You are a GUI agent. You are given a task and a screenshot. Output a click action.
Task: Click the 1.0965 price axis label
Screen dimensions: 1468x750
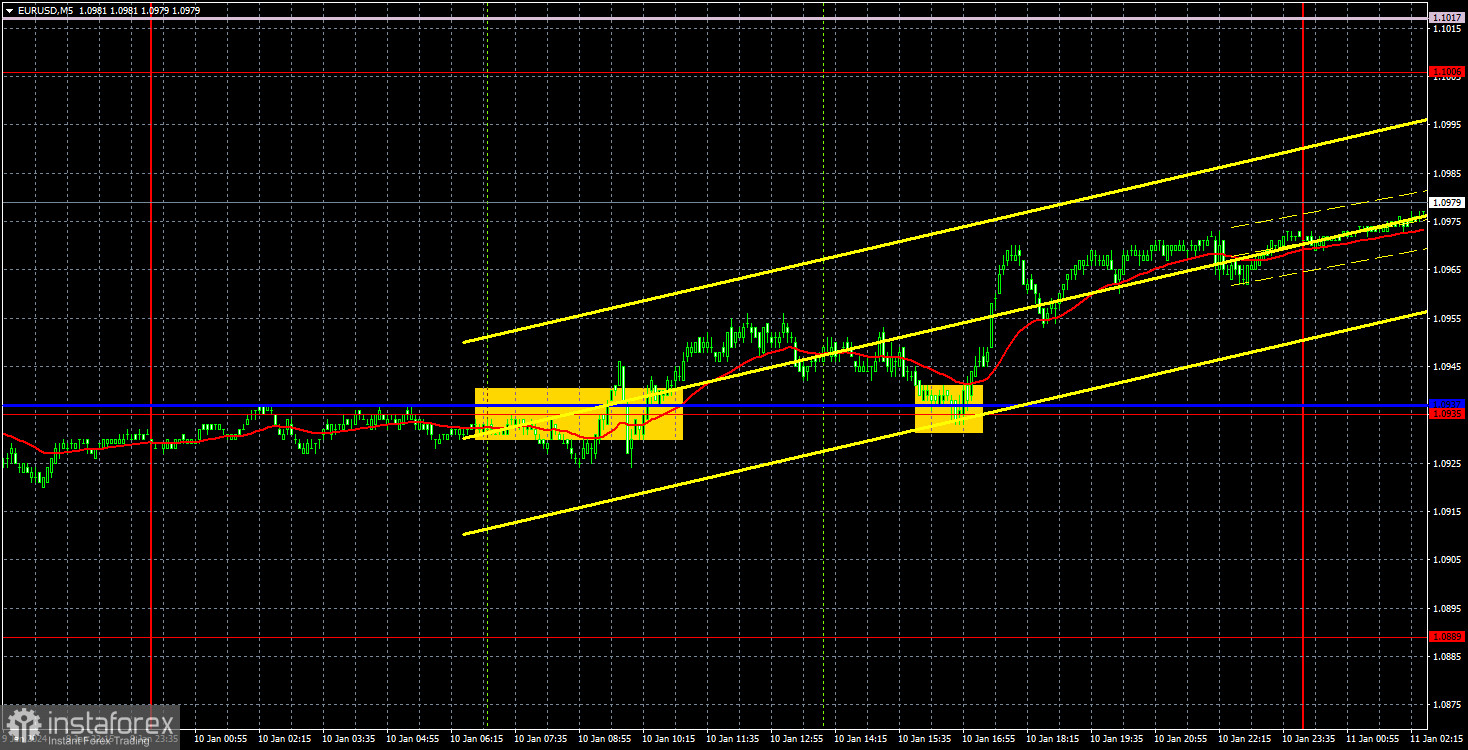coord(1447,270)
